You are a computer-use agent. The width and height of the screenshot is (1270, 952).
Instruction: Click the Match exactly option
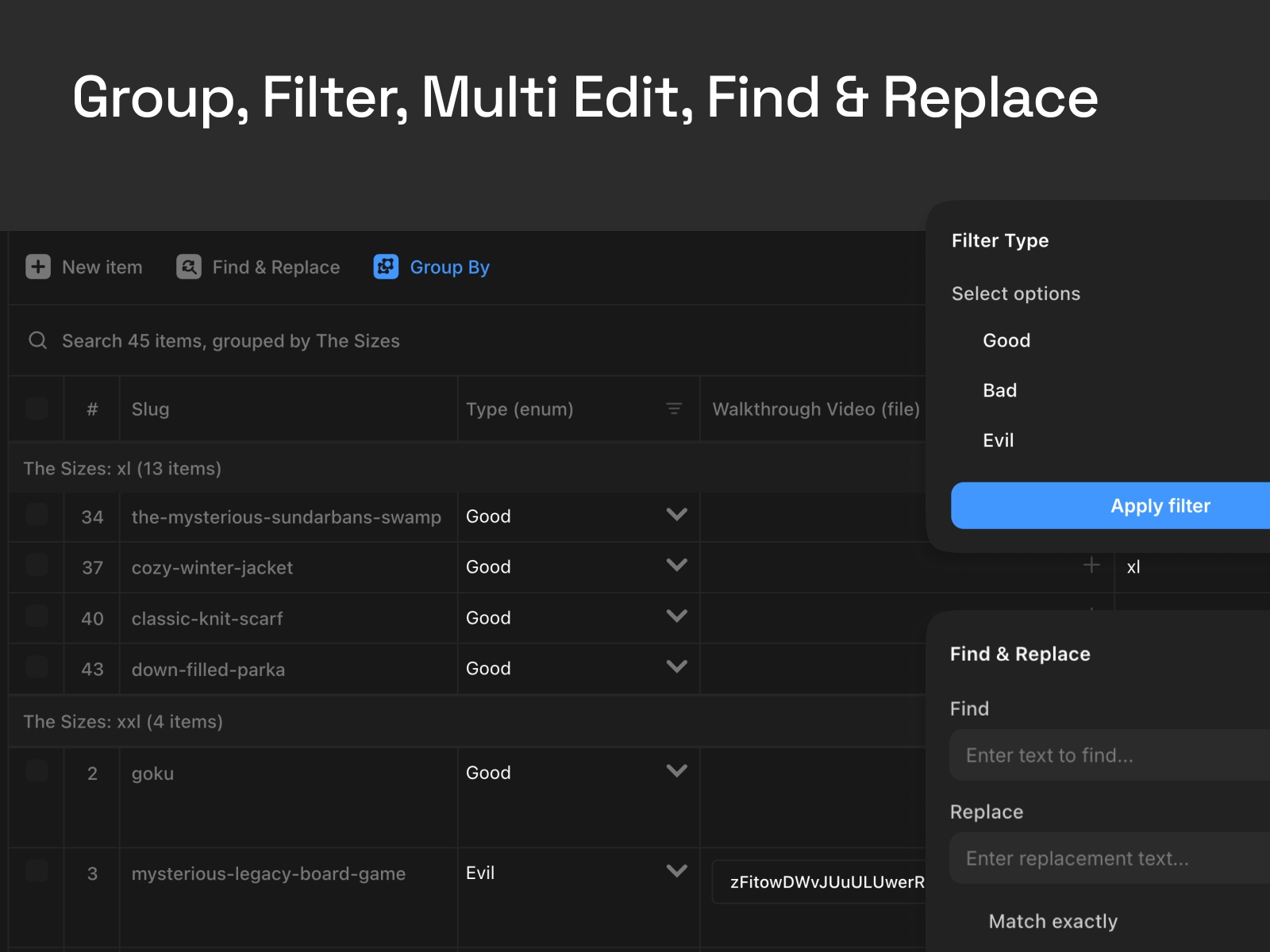click(1053, 920)
